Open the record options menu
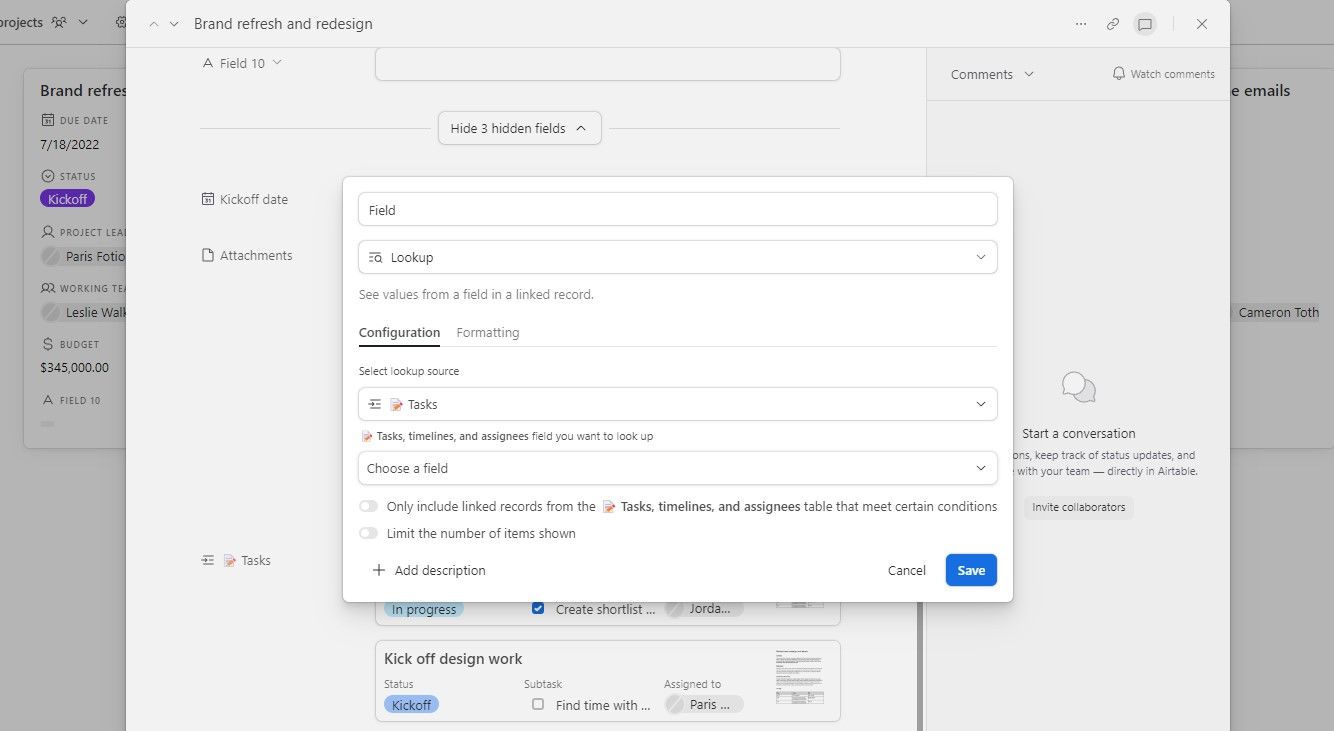 tap(1080, 23)
